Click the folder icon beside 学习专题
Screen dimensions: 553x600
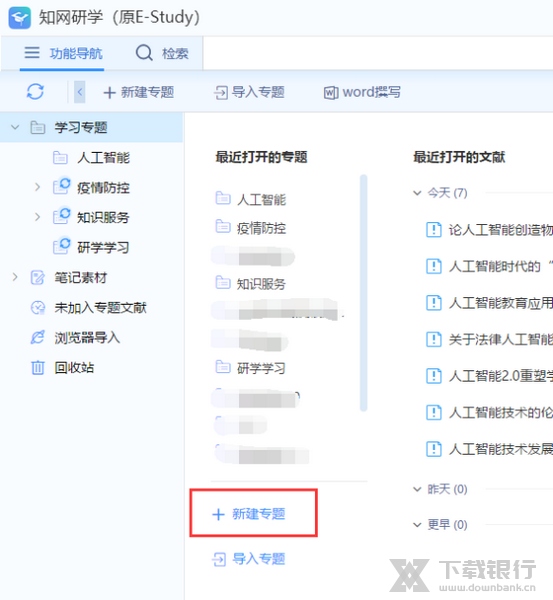(x=38, y=127)
